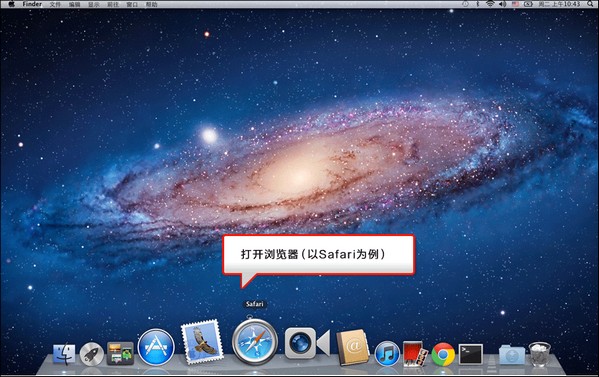Launch the Mail app stamp icon
This screenshot has height=377, width=599.
click(202, 341)
